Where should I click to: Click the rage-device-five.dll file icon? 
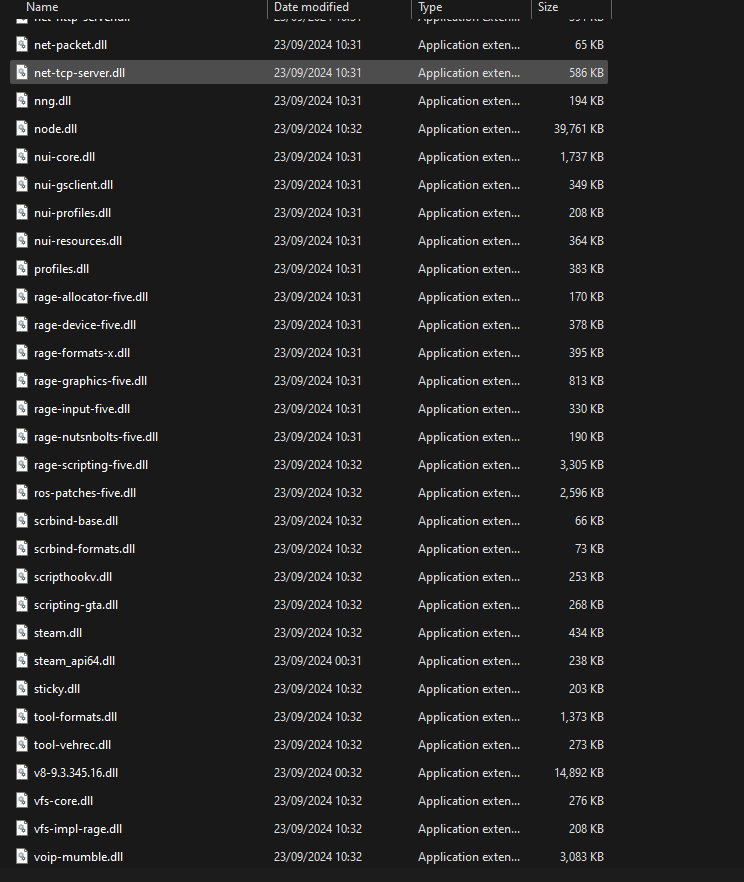click(22, 325)
